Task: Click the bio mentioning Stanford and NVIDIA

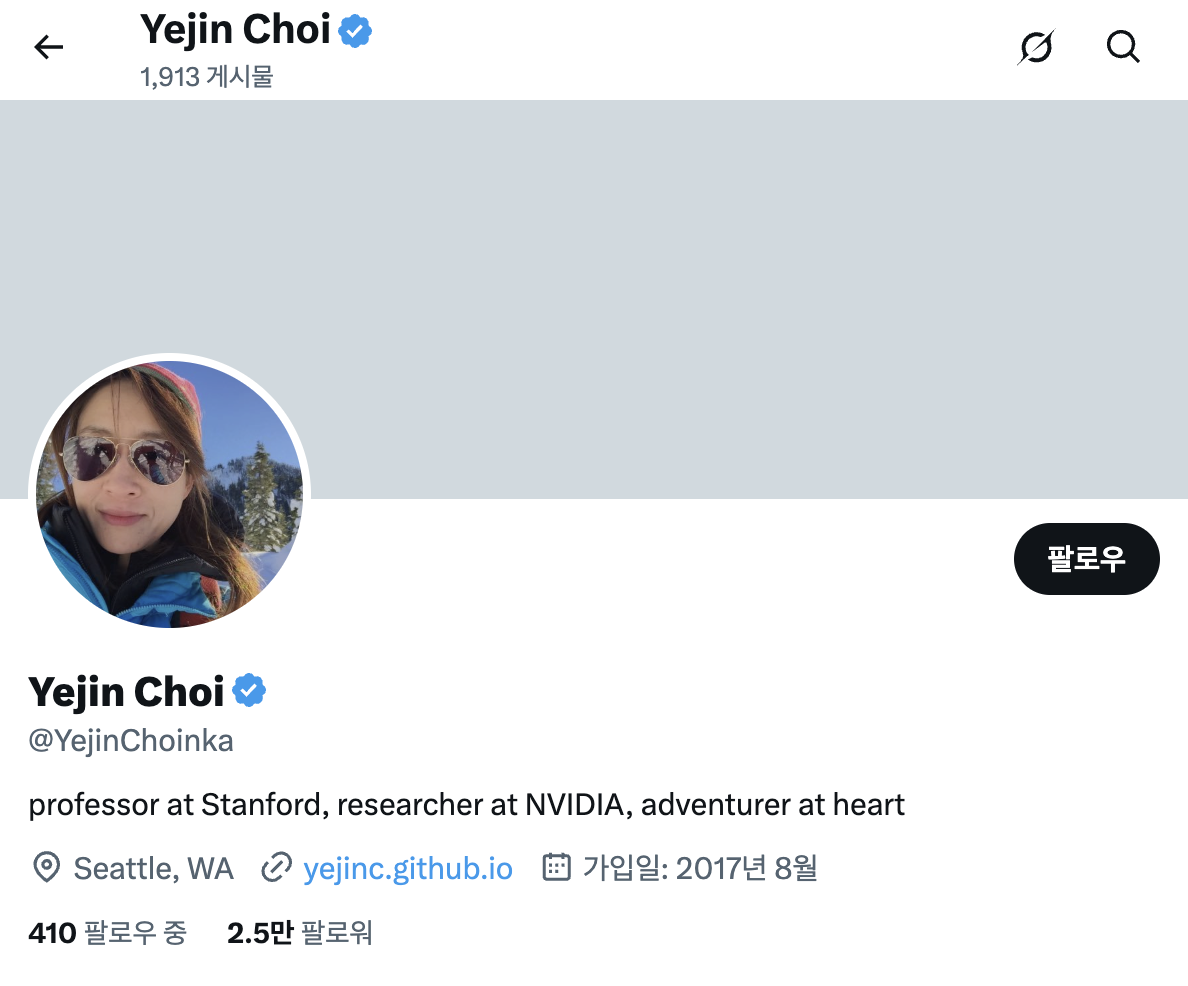Action: point(467,803)
